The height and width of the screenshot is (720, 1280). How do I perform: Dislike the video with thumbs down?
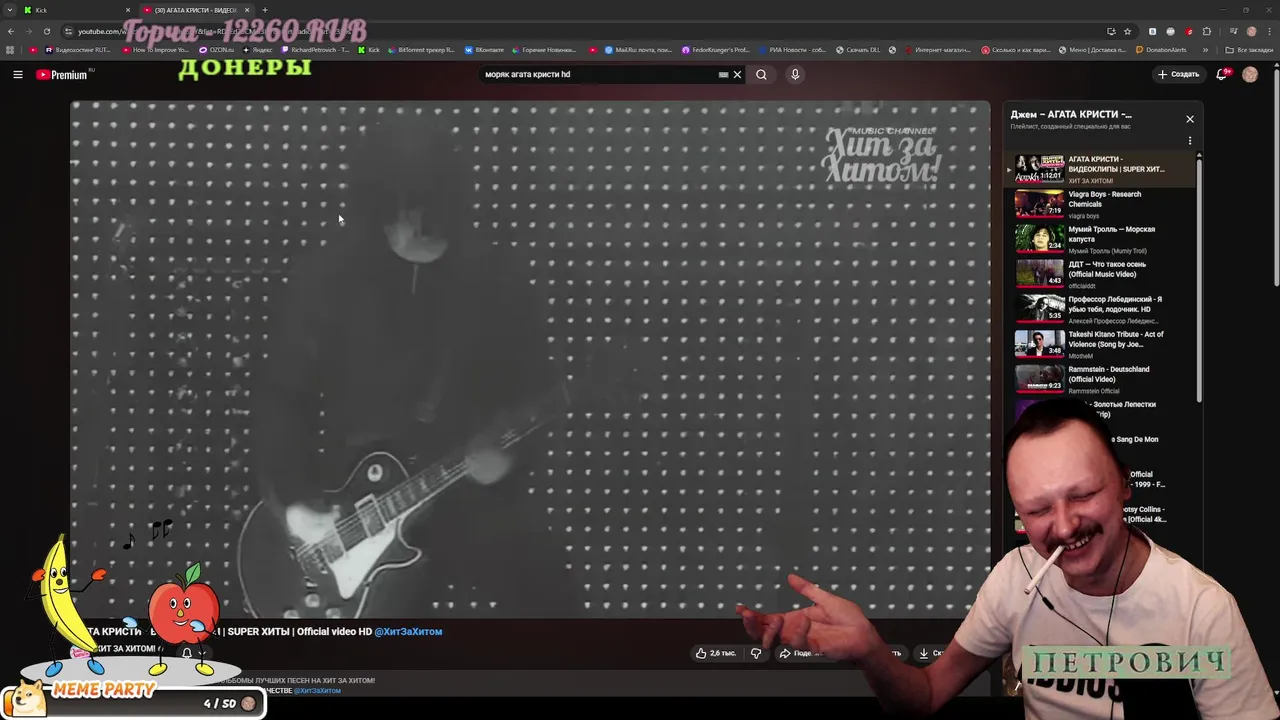click(756, 653)
